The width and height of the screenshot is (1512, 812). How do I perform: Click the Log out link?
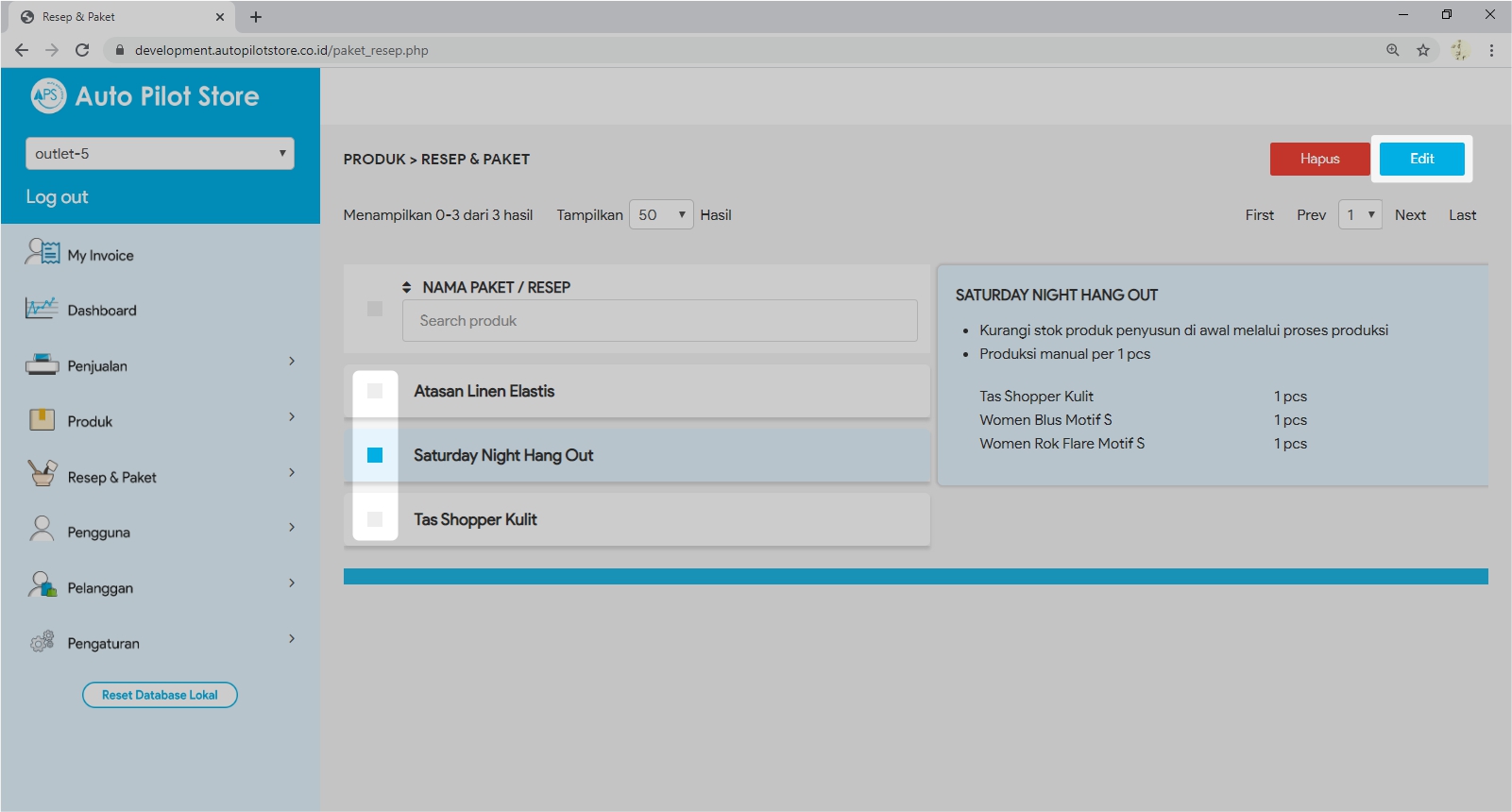(x=57, y=197)
